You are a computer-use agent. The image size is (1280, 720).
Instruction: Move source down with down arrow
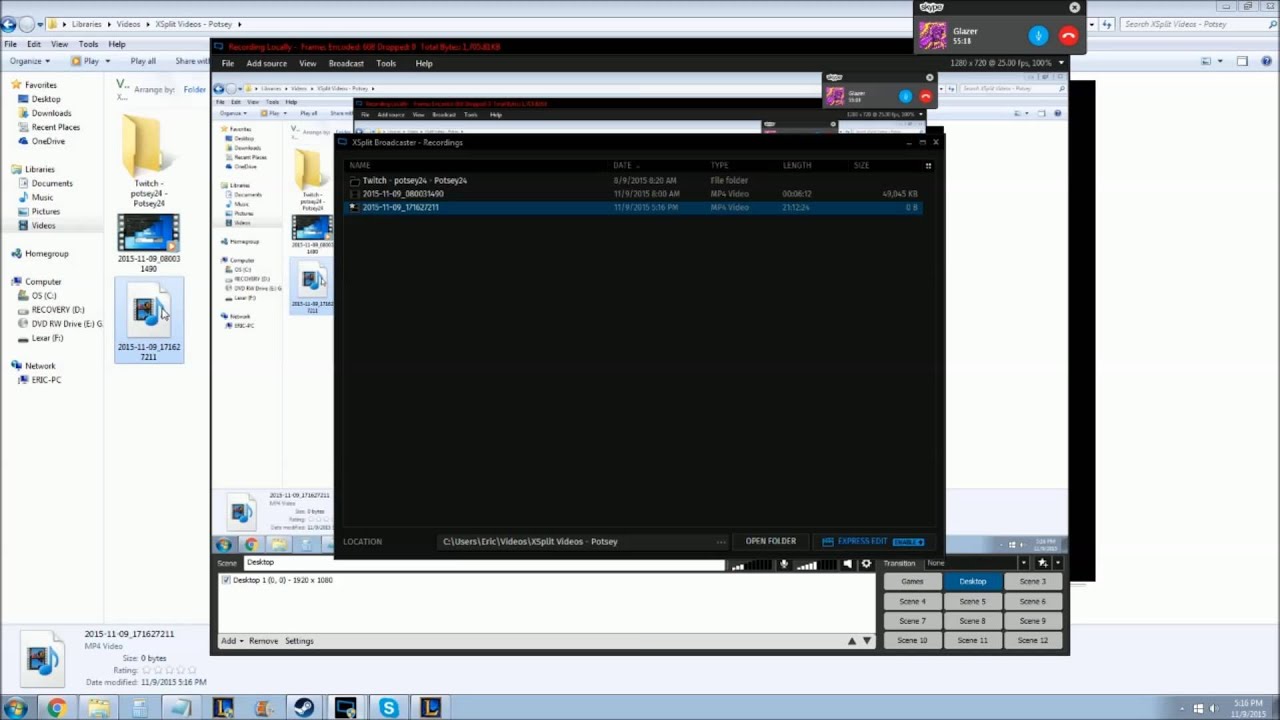tap(867, 641)
